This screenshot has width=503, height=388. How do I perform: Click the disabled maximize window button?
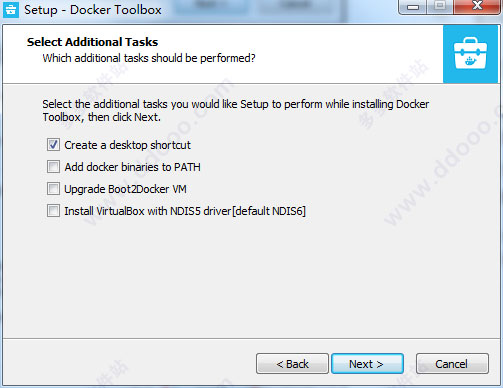tap(440, 7)
